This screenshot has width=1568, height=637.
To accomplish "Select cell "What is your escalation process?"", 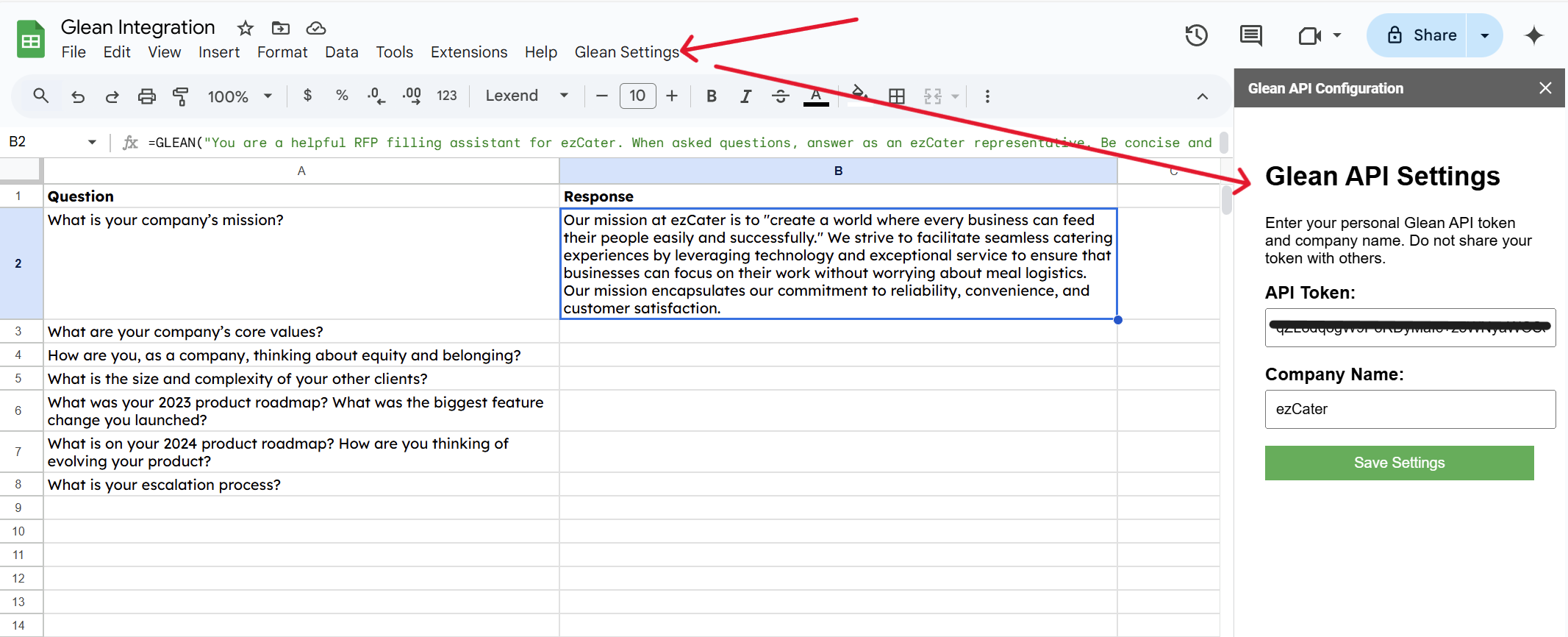I will pos(301,485).
